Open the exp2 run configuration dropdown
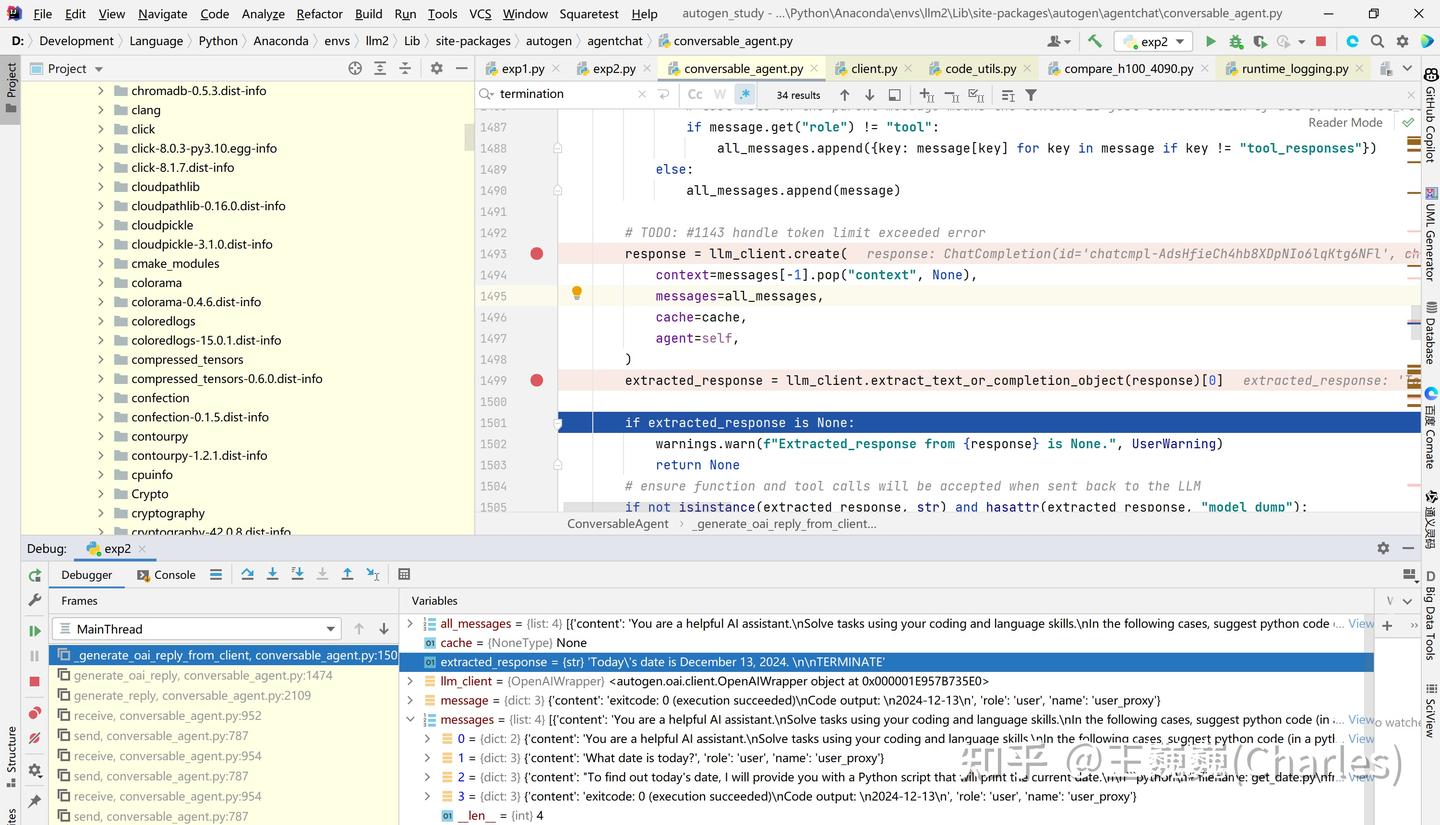This screenshot has width=1440, height=825. pos(1154,41)
